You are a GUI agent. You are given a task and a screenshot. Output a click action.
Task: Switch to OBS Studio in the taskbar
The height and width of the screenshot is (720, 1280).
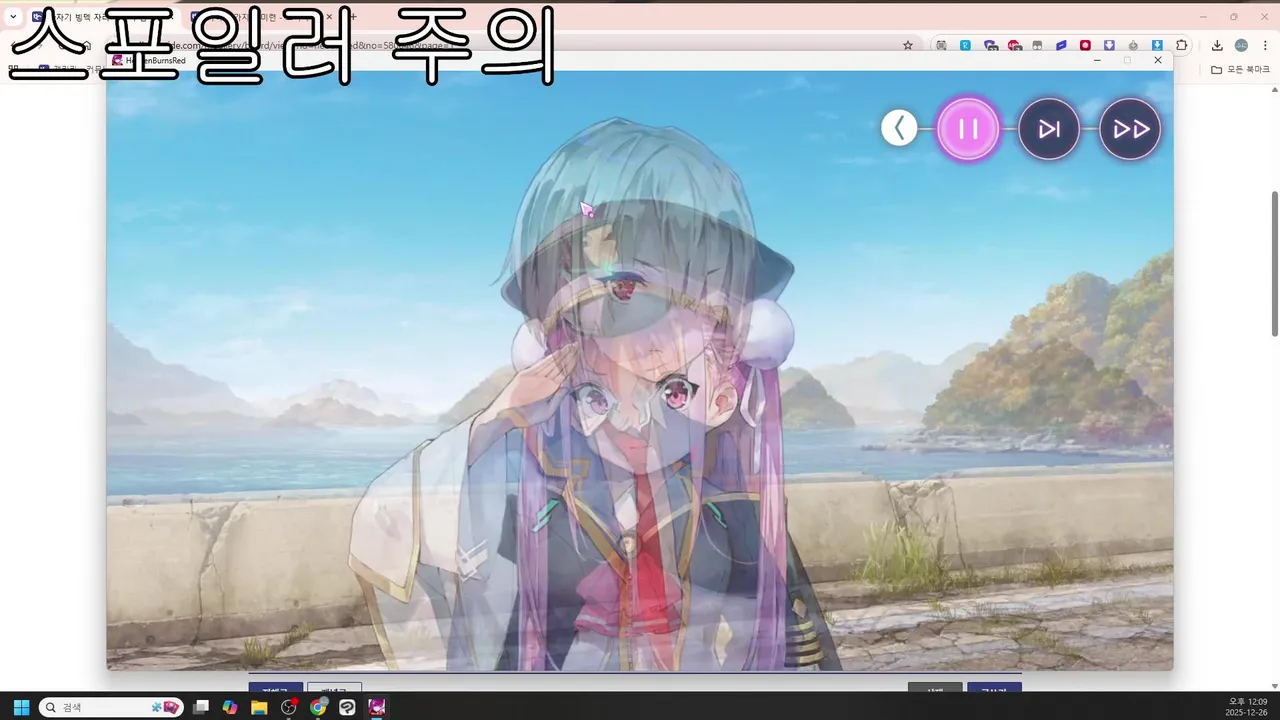[289, 707]
